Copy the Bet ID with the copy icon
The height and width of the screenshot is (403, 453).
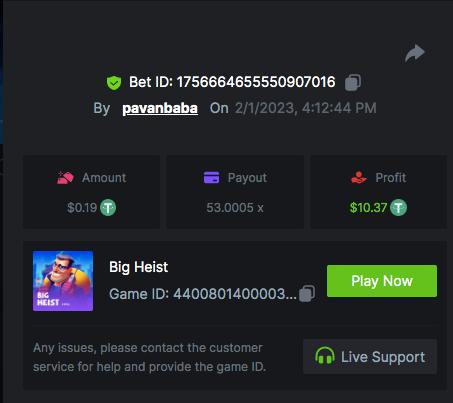(x=353, y=82)
